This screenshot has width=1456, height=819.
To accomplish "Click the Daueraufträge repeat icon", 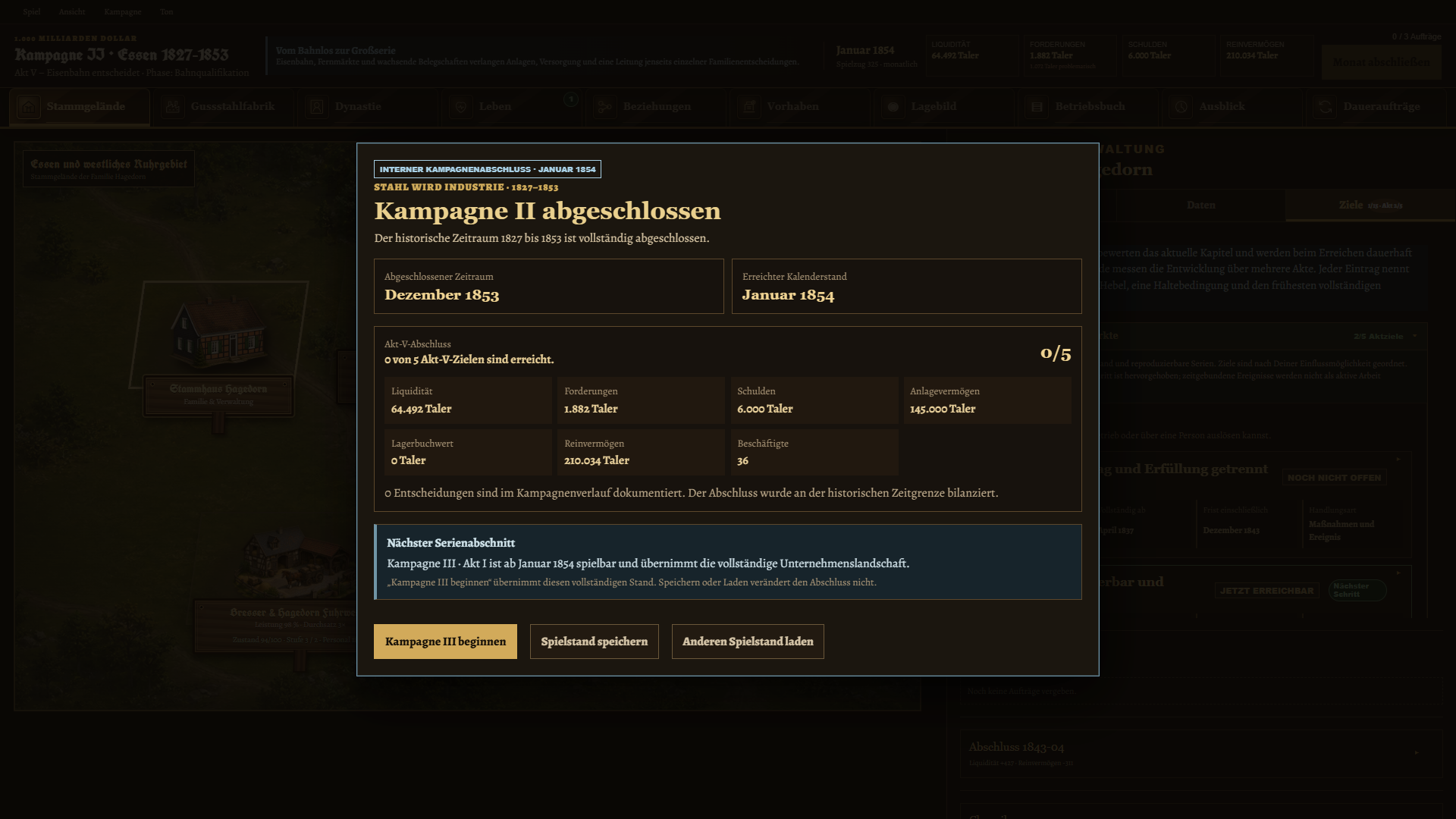I will coord(1326,107).
